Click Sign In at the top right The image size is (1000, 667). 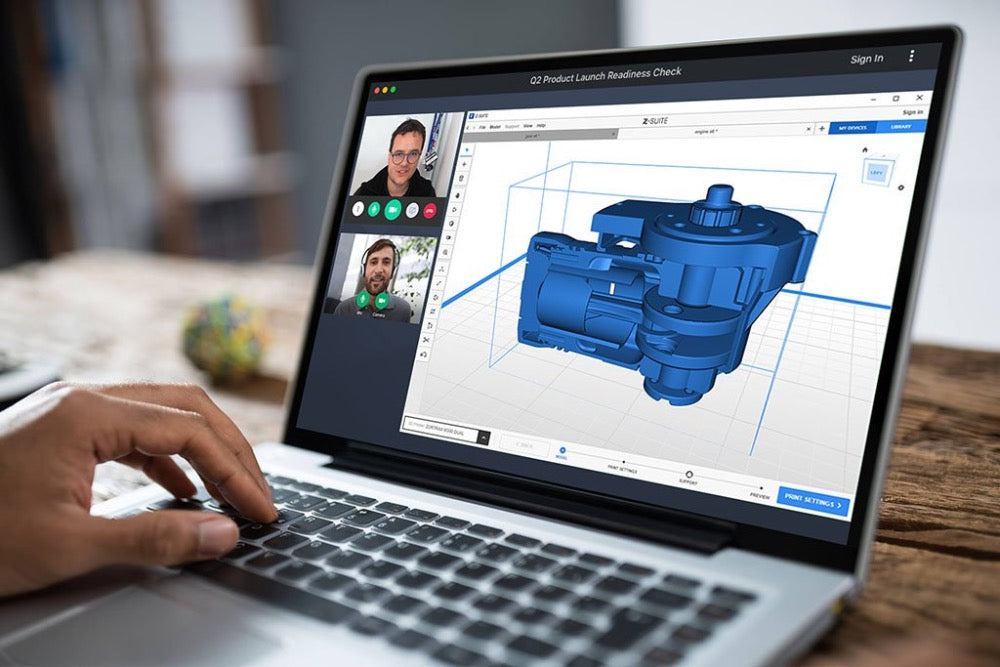866,58
